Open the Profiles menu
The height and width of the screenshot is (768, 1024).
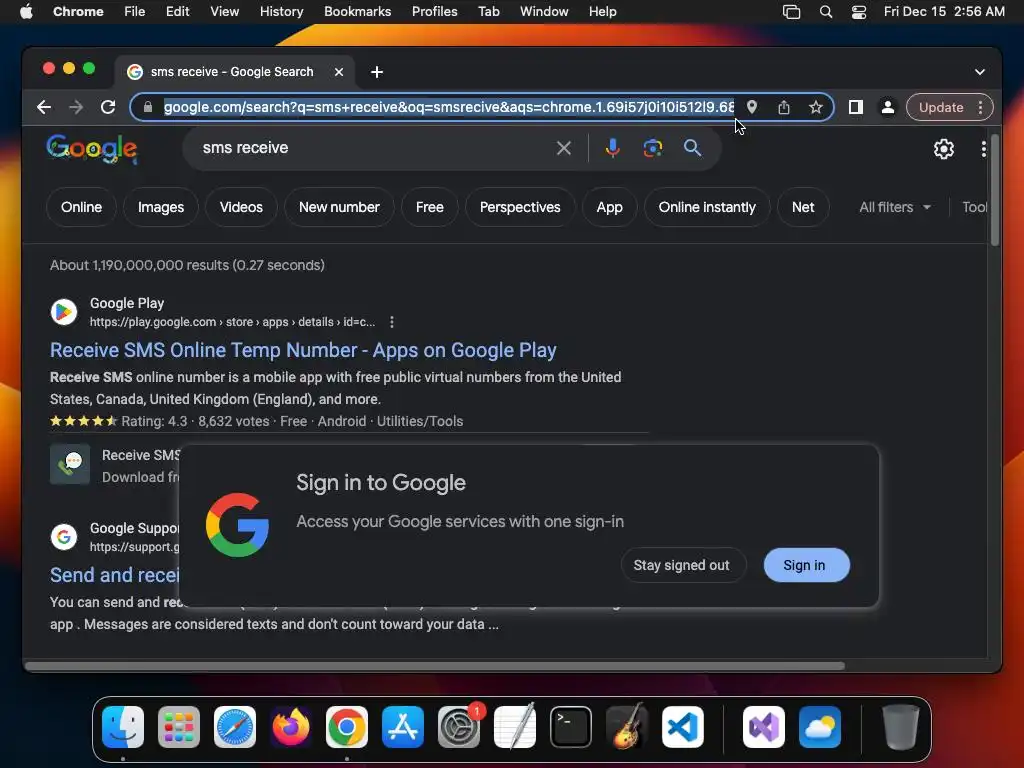434,12
